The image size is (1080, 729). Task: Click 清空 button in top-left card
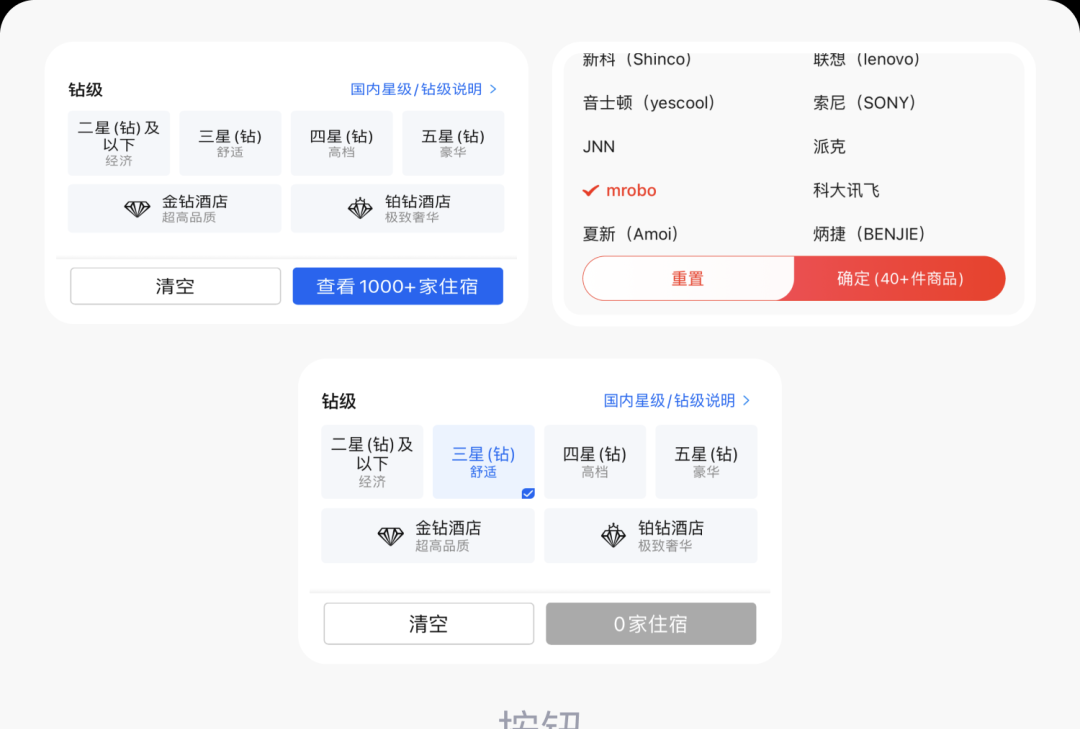point(175,286)
